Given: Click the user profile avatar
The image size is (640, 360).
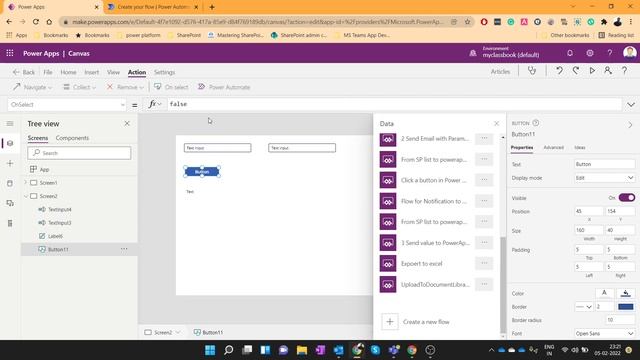Looking at the screenshot, I should tap(629, 53).
